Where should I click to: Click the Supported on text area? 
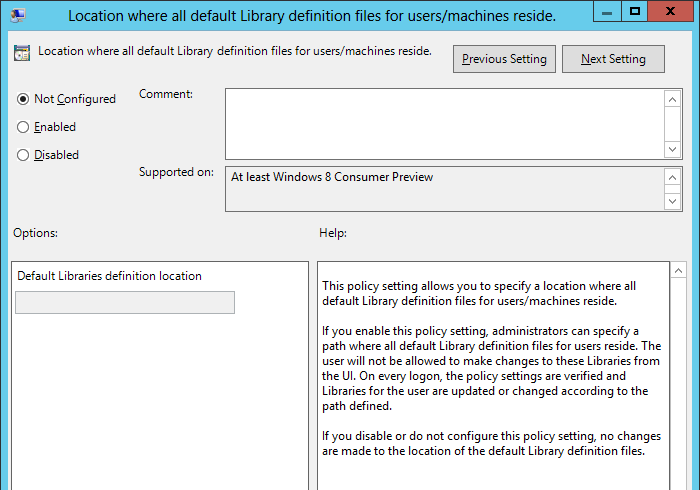click(x=444, y=189)
